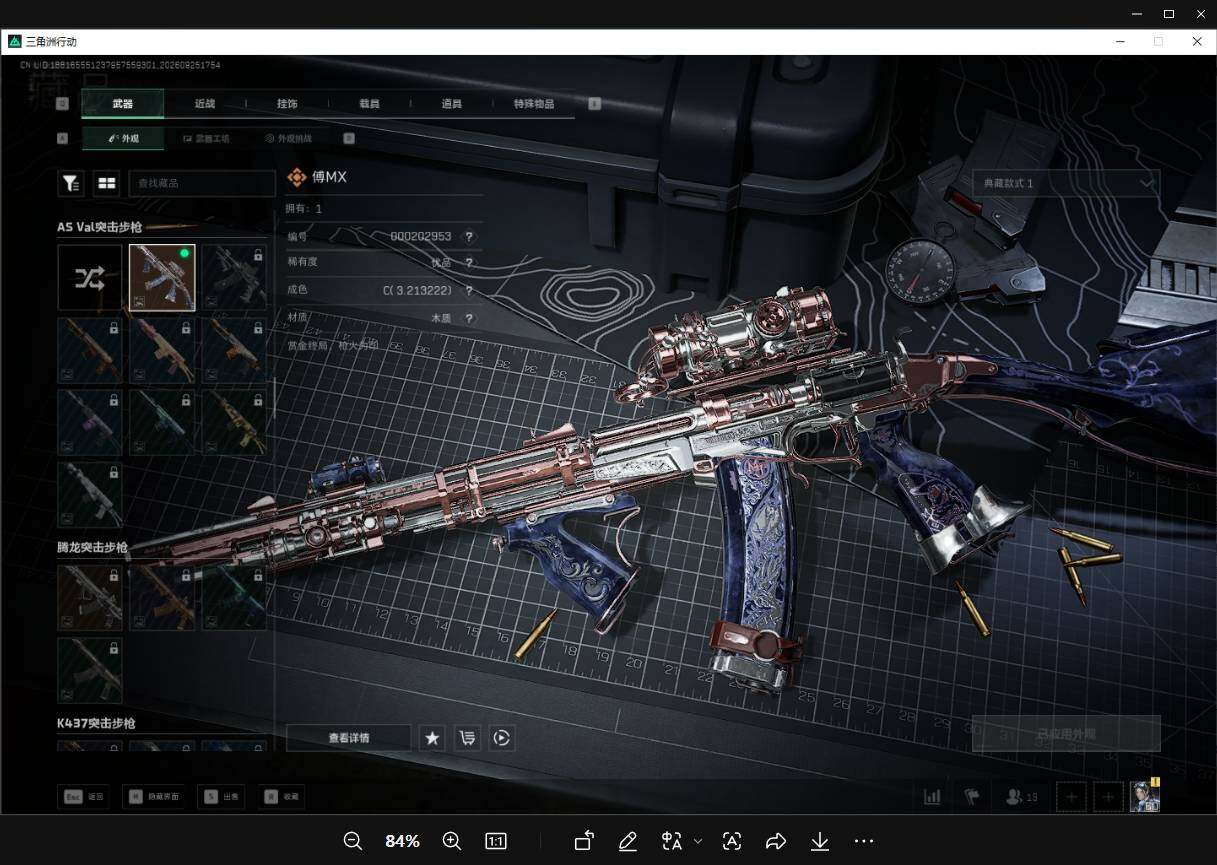Click 查看详情 view details button
Screen dimensions: 1217x865
click(x=349, y=738)
